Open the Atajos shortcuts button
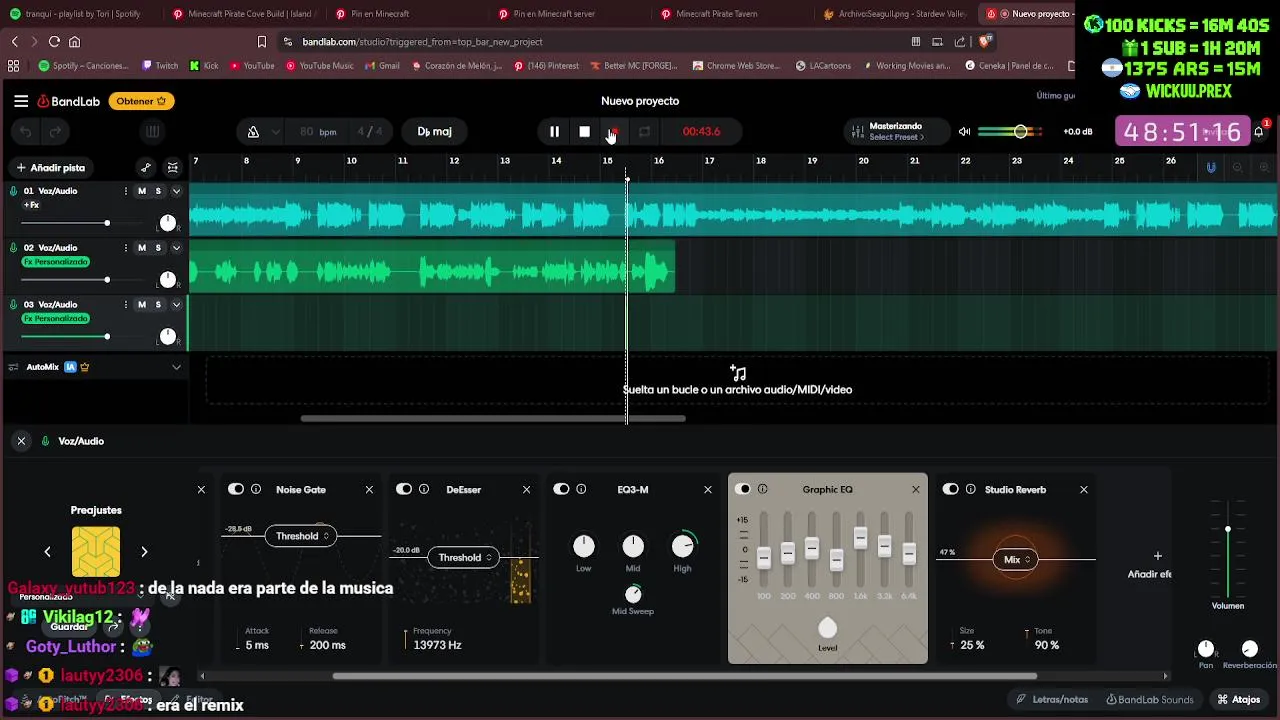This screenshot has height=720, width=1280. pyautogui.click(x=1239, y=699)
